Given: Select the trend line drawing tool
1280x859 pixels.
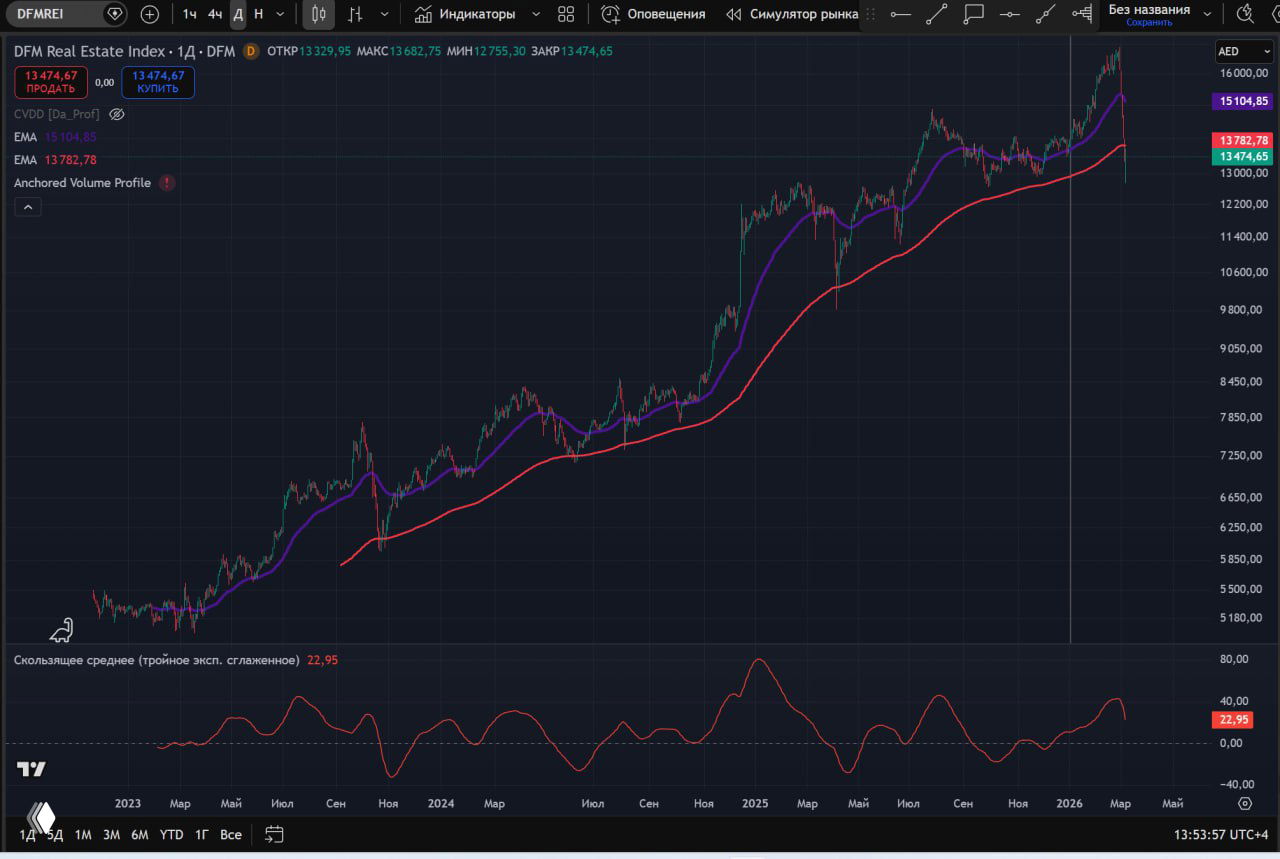Looking at the screenshot, I should pyautogui.click(x=936, y=14).
